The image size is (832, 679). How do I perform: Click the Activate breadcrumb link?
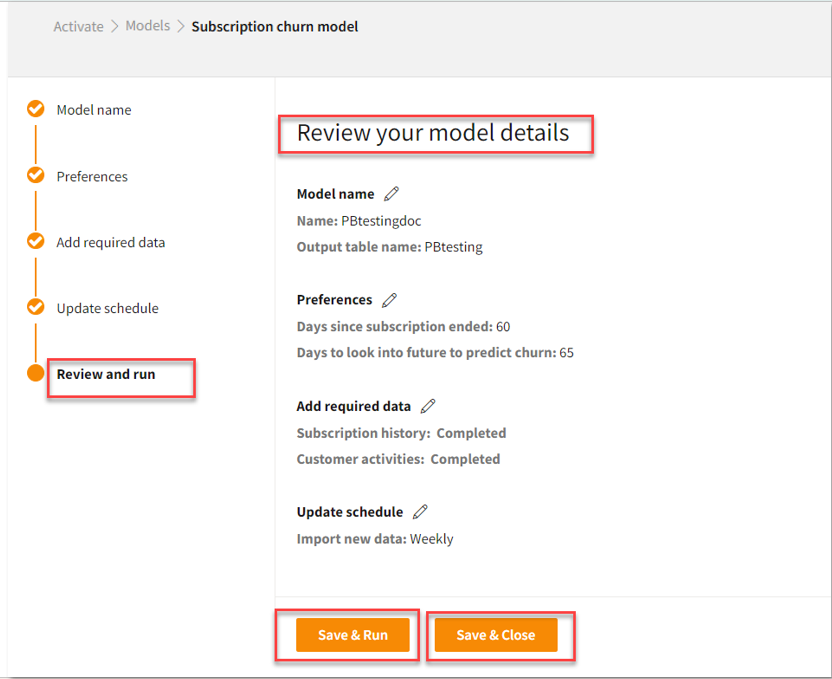click(x=78, y=27)
